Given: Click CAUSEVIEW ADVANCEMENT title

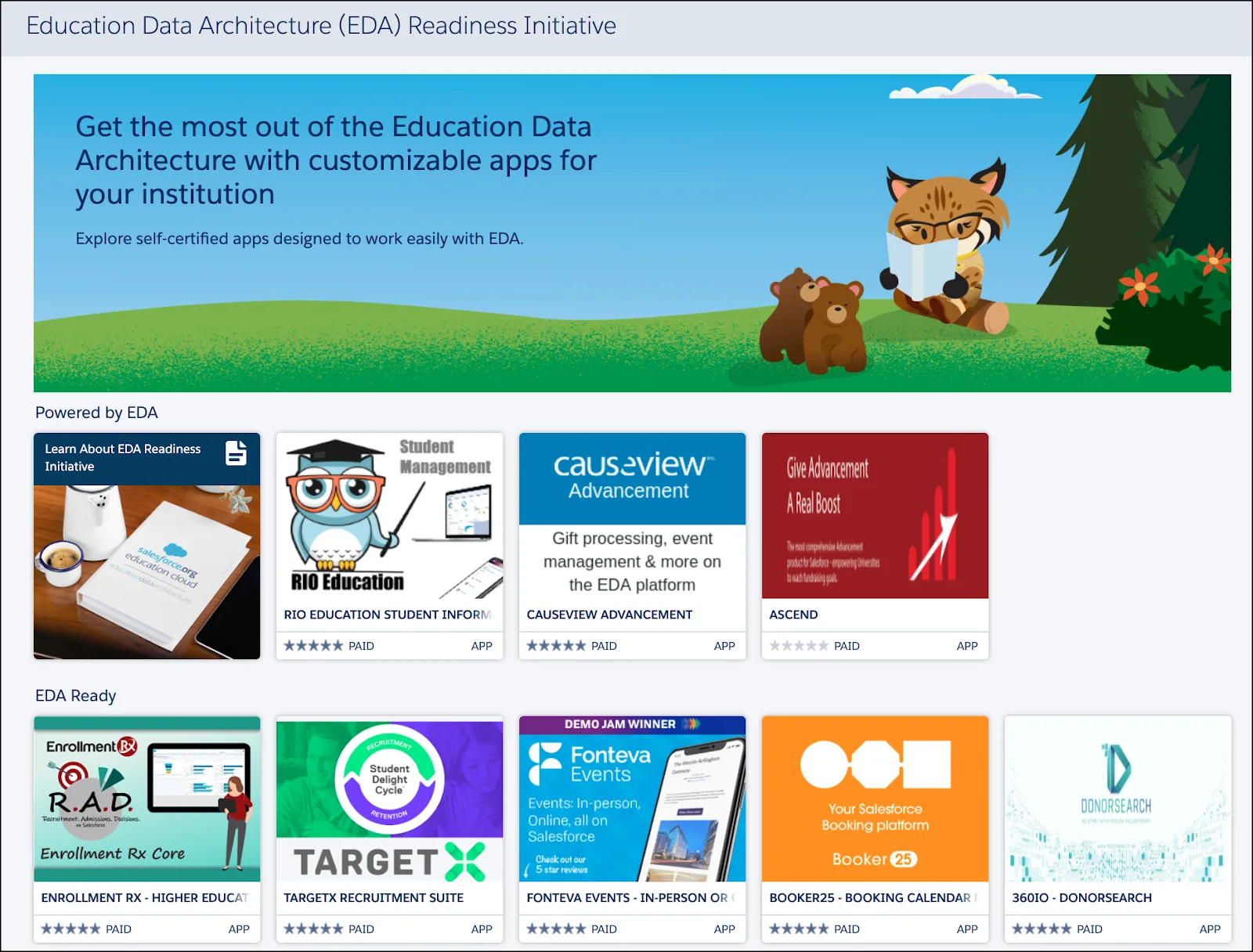Looking at the screenshot, I should (609, 615).
